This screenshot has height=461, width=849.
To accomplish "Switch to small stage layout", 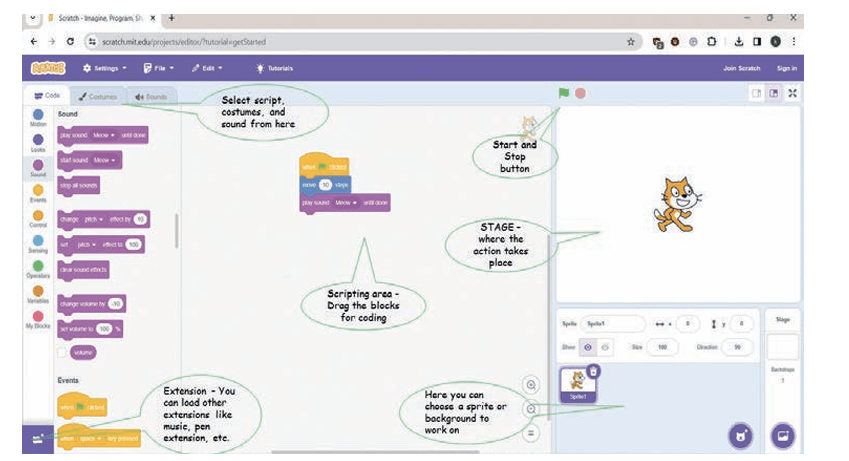I will 756,93.
